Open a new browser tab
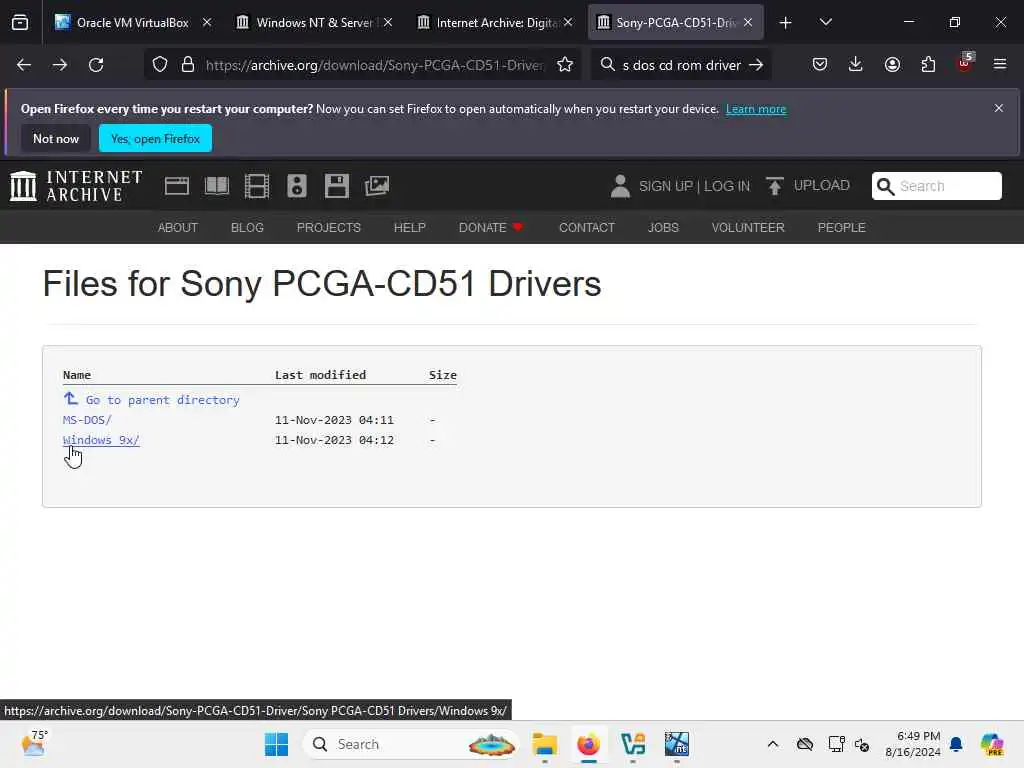The image size is (1024, 768). [x=786, y=23]
